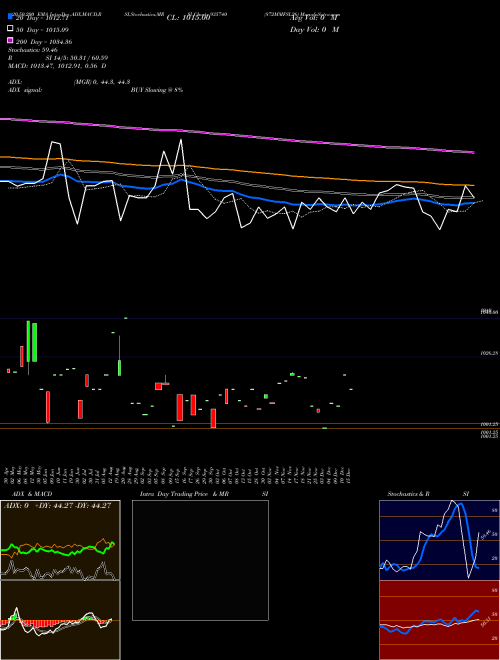
Task: Click the 'CL: 1015.00' closing price text
Action: [x=188, y=17]
